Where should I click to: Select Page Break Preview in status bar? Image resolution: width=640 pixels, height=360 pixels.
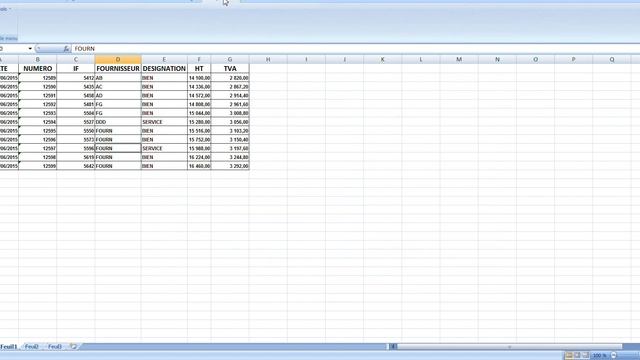coord(586,356)
